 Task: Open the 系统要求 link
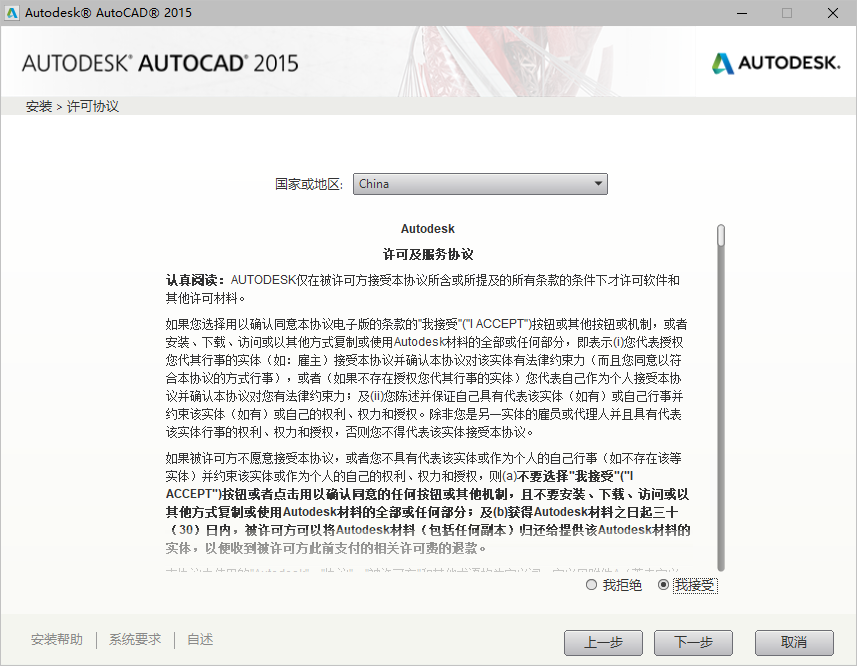pos(134,638)
